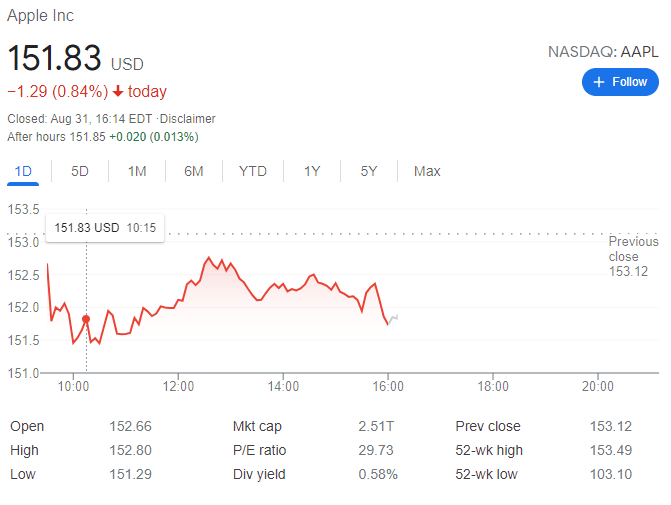Click the P/E ratio label
This screenshot has width=671, height=505.
point(259,450)
